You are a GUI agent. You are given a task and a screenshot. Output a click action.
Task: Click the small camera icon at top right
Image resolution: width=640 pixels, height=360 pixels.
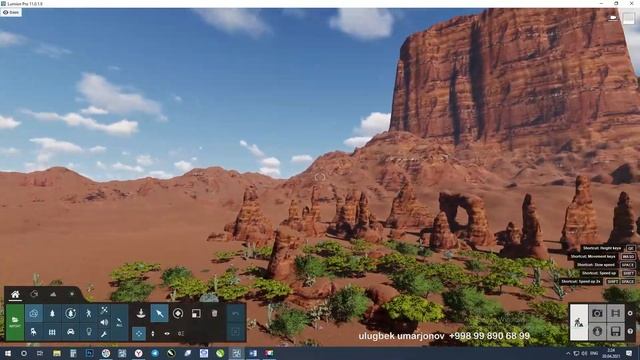613,18
